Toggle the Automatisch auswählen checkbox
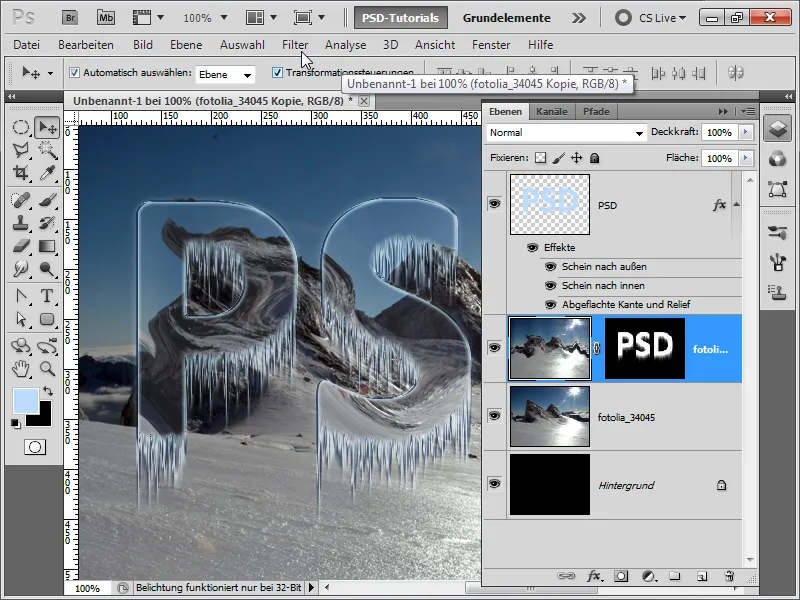 pyautogui.click(x=74, y=72)
